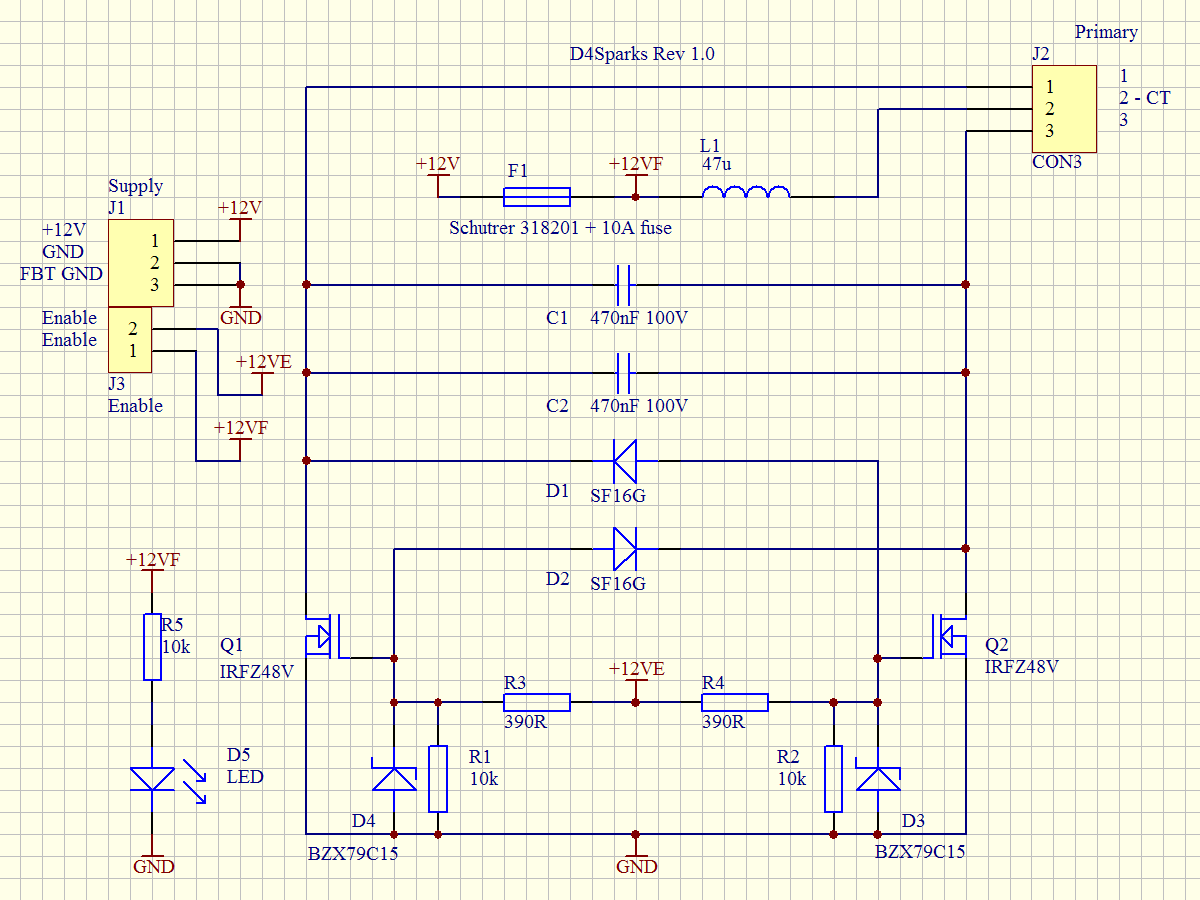Select resistor R2 next to D3
This screenshot has height=900, width=1200.
point(833,778)
